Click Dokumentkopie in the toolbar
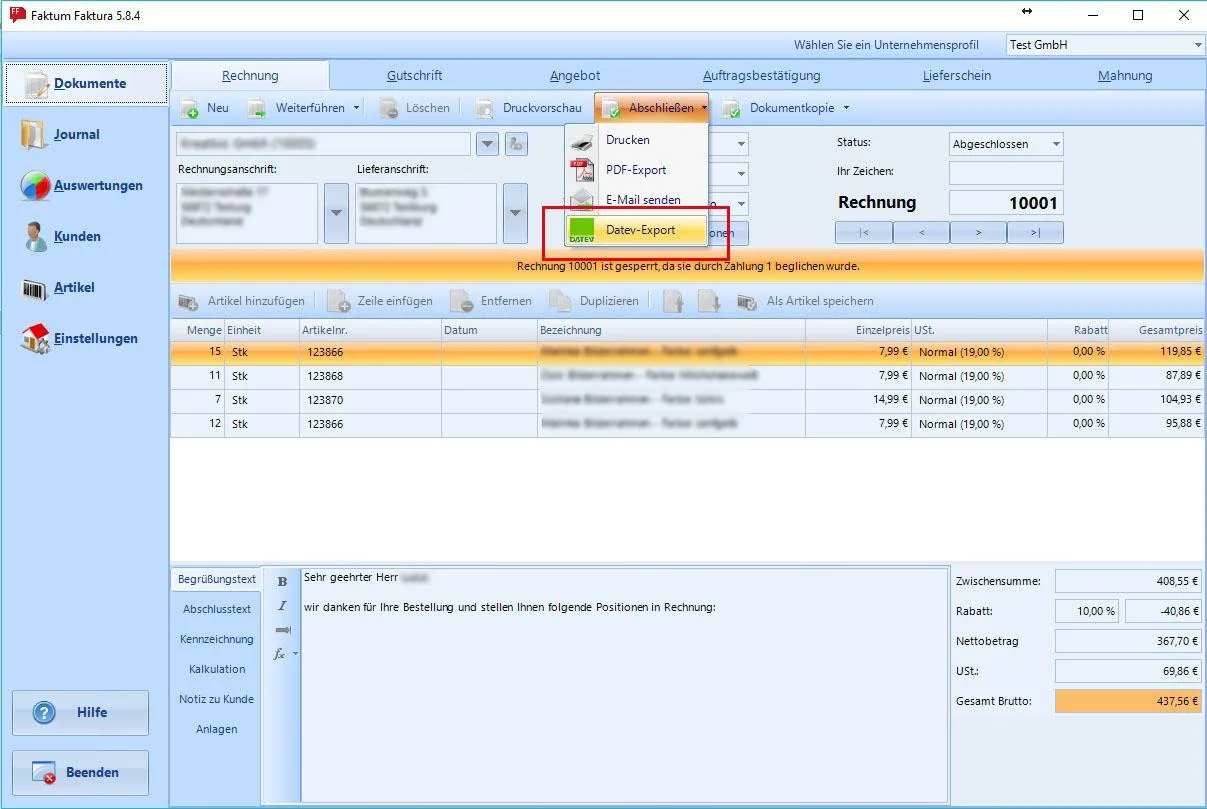Screen dimensions: 1207x809 (778, 108)
